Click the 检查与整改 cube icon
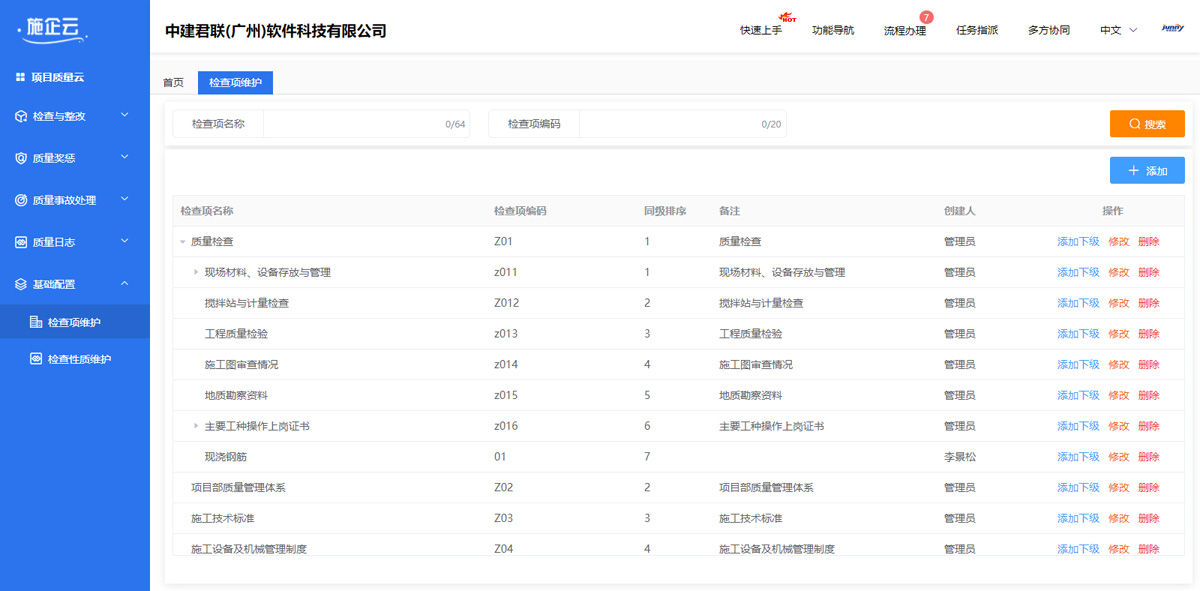 (x=21, y=116)
